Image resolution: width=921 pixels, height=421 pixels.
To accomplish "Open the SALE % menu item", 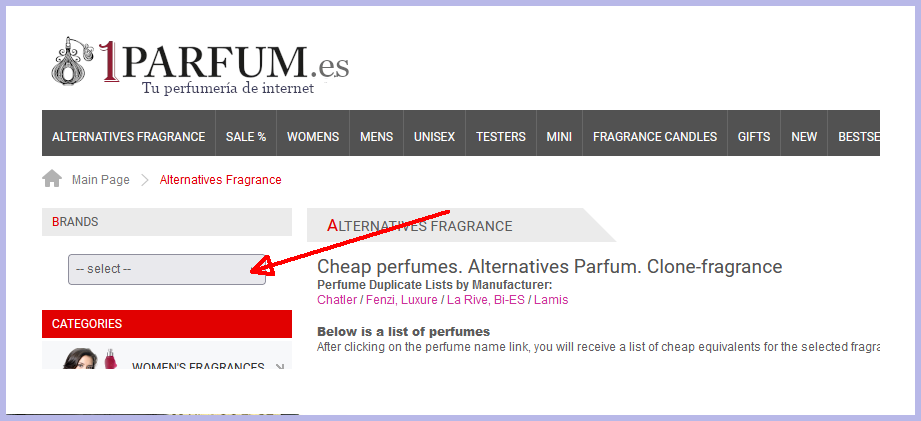I will coord(246,137).
